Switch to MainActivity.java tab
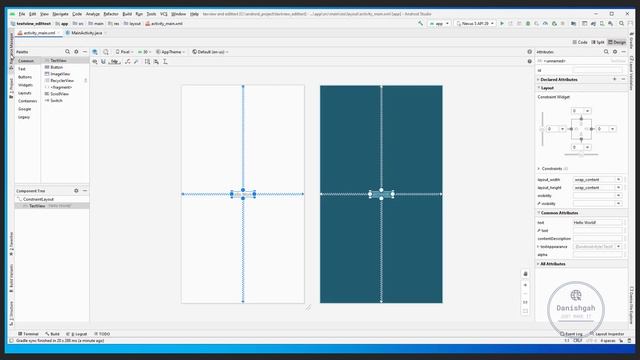Image resolution: width=640 pixels, height=360 pixels. 86,33
